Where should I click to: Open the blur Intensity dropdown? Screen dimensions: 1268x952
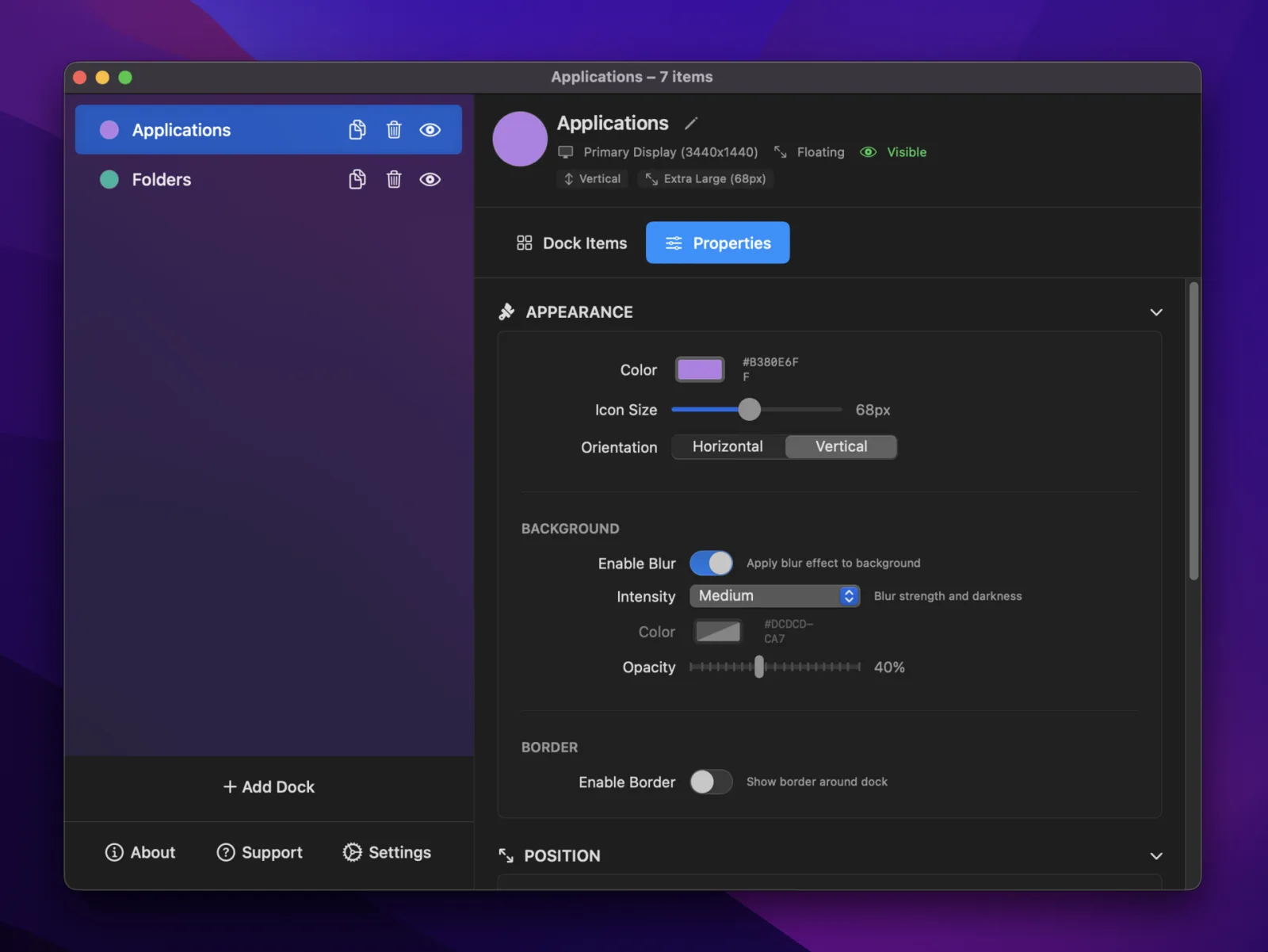coord(774,596)
